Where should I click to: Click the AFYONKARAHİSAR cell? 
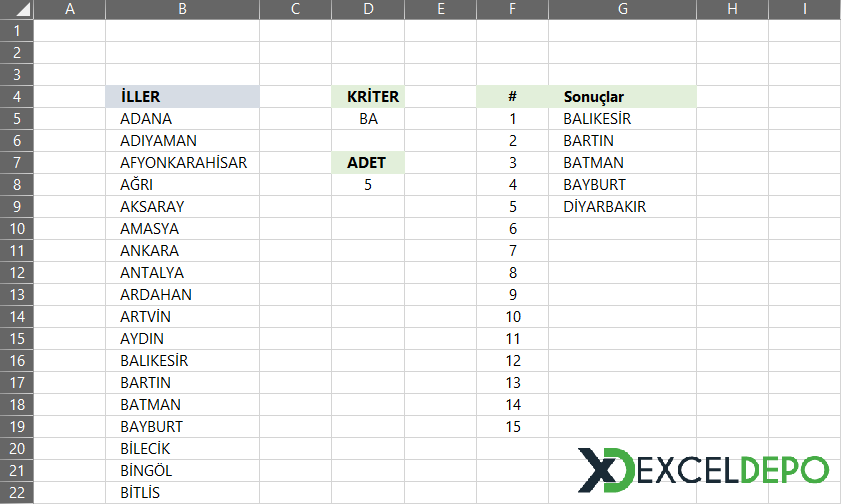click(182, 162)
